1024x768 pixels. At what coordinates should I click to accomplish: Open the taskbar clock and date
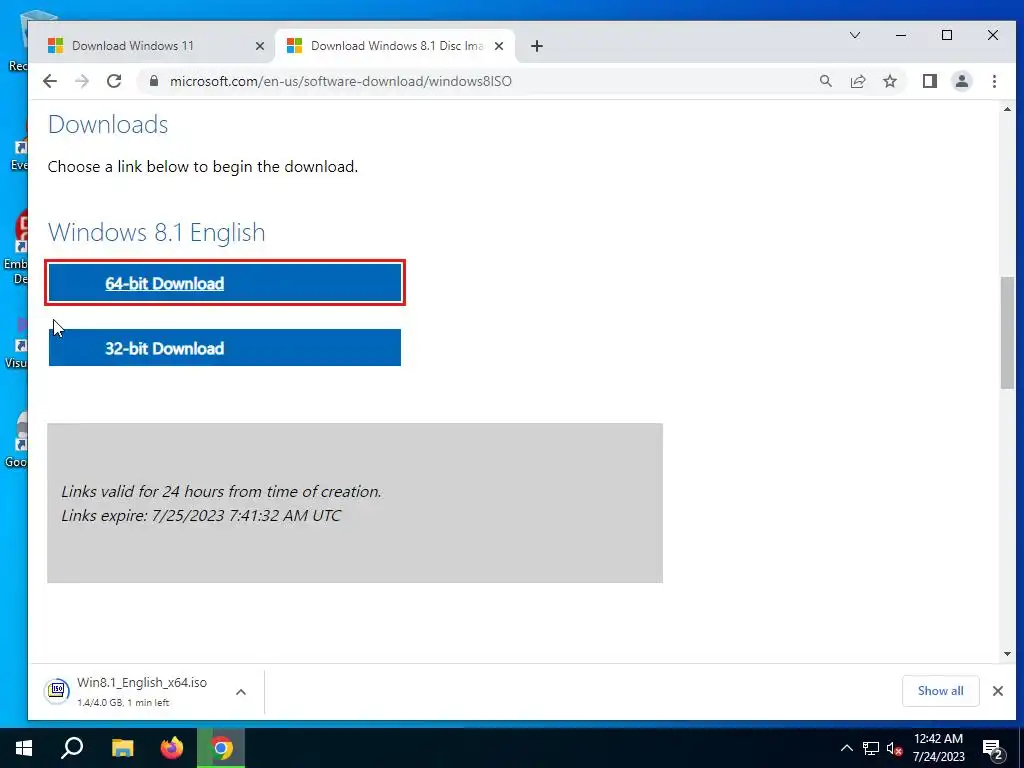click(x=938, y=748)
